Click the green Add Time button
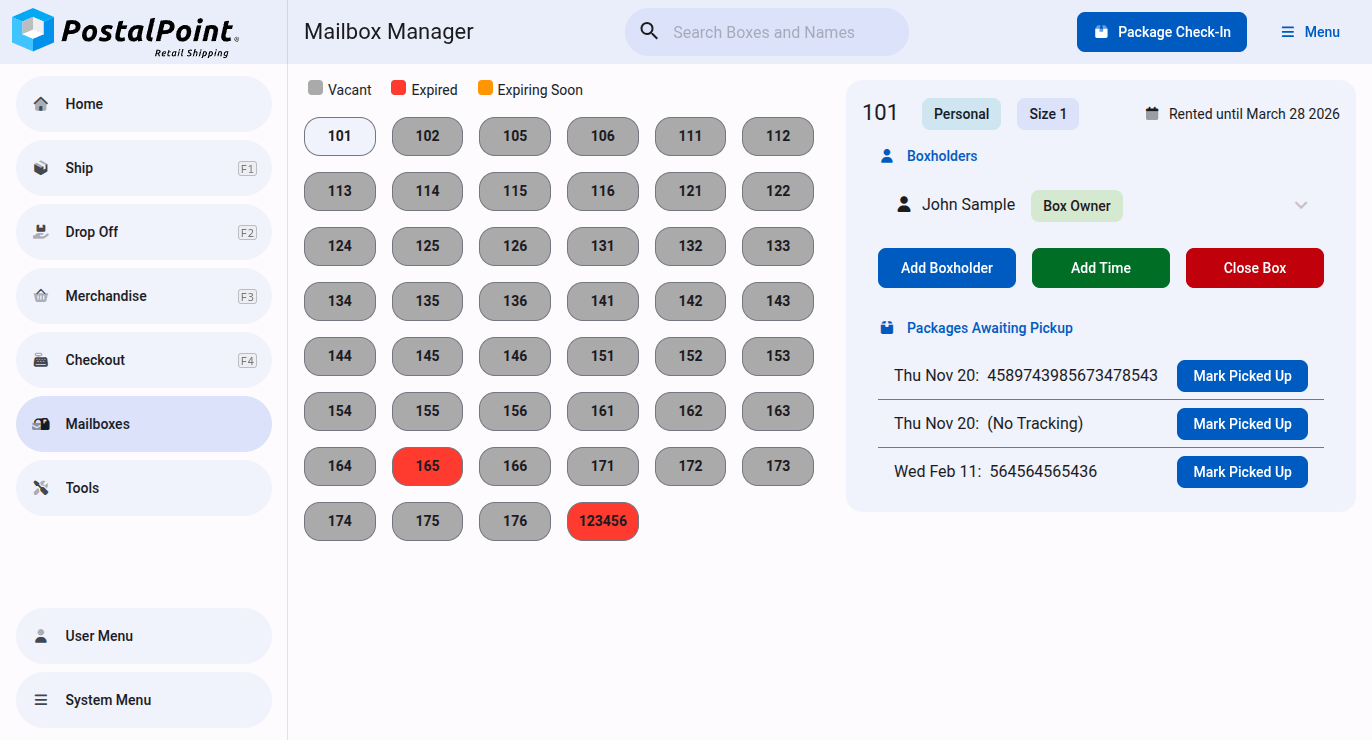The height and width of the screenshot is (740, 1372). (x=1100, y=268)
